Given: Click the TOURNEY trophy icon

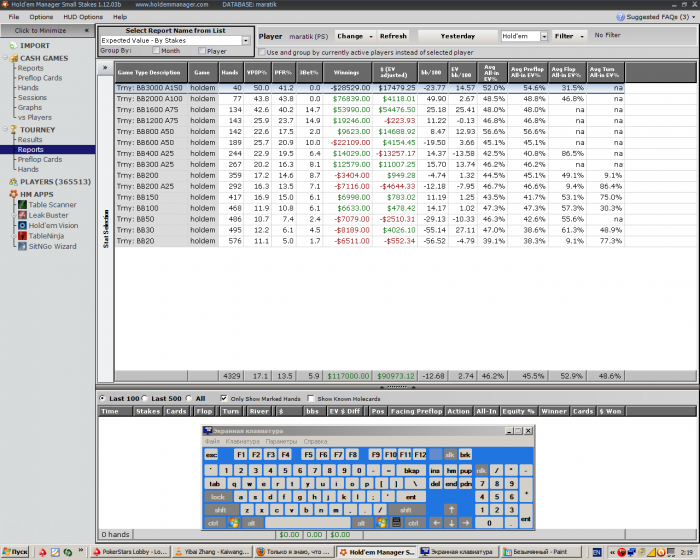Looking at the screenshot, I should tap(13, 130).
